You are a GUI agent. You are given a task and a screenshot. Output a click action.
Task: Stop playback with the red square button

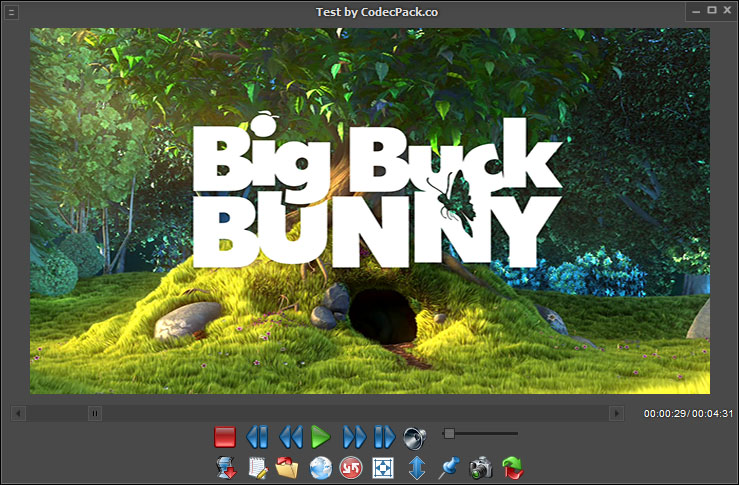pos(225,437)
